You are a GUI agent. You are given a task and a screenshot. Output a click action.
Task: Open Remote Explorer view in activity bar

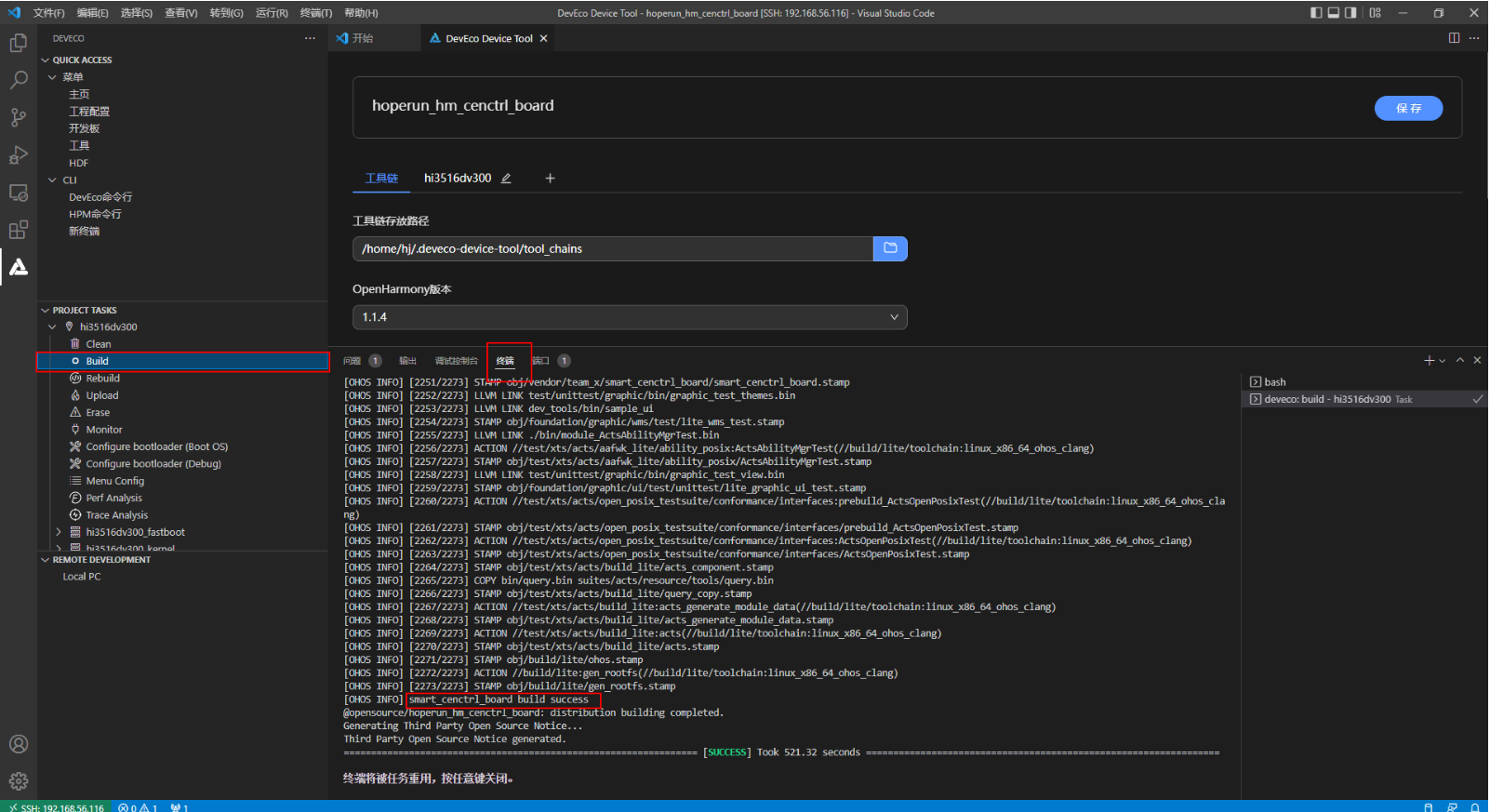[x=19, y=193]
